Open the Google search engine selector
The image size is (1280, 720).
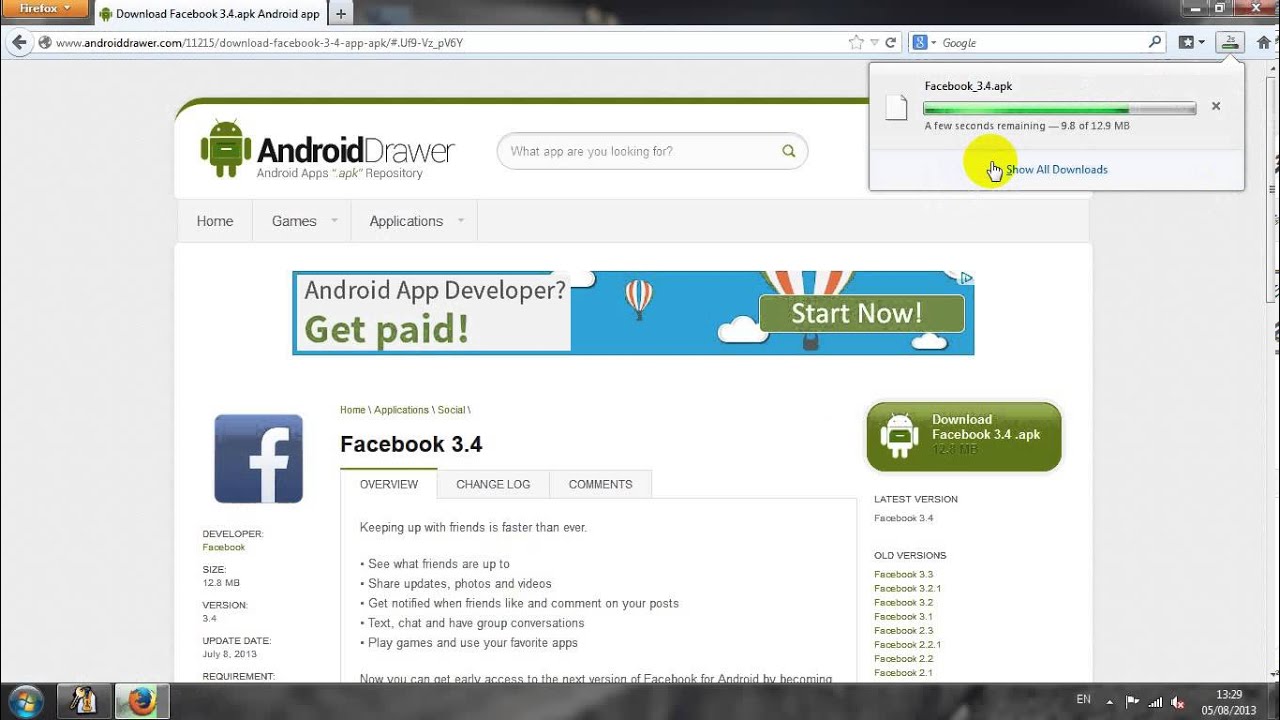click(924, 43)
